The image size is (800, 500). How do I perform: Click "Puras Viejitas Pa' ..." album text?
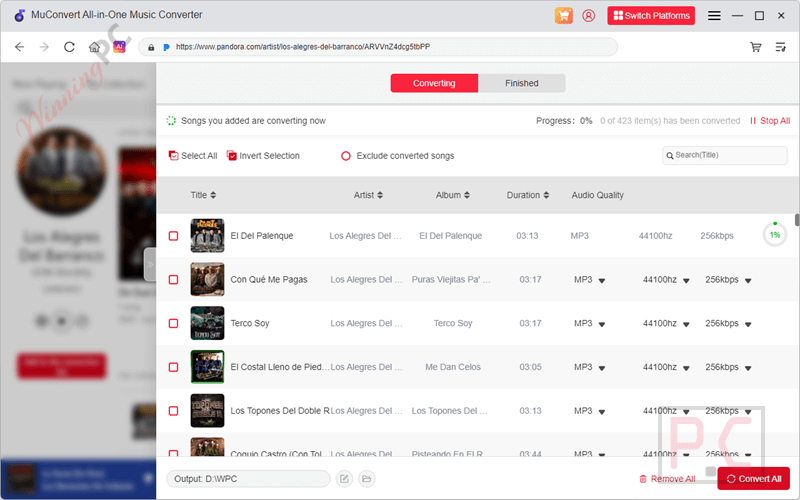[451, 280]
